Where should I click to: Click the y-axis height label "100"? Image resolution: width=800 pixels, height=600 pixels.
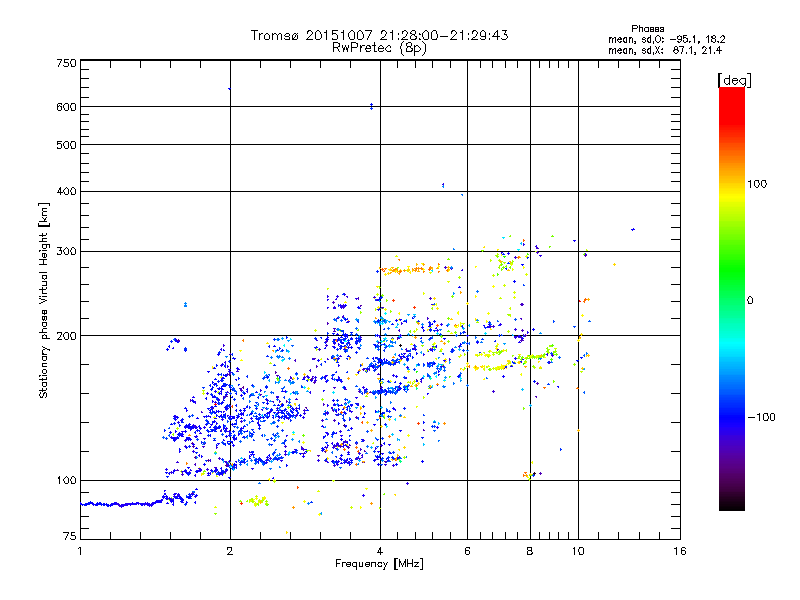66,480
